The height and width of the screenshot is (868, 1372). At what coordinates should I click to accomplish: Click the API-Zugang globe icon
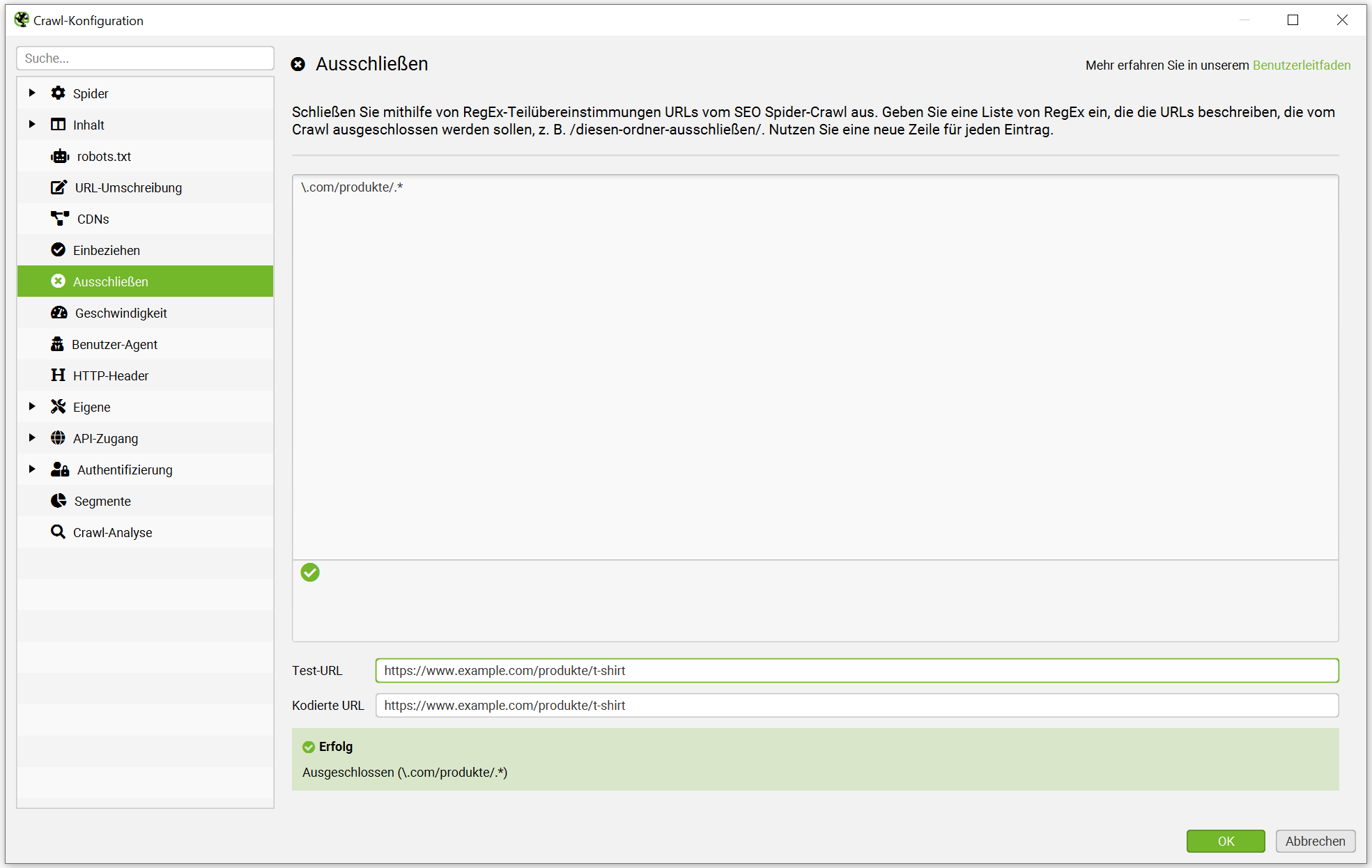pos(59,438)
